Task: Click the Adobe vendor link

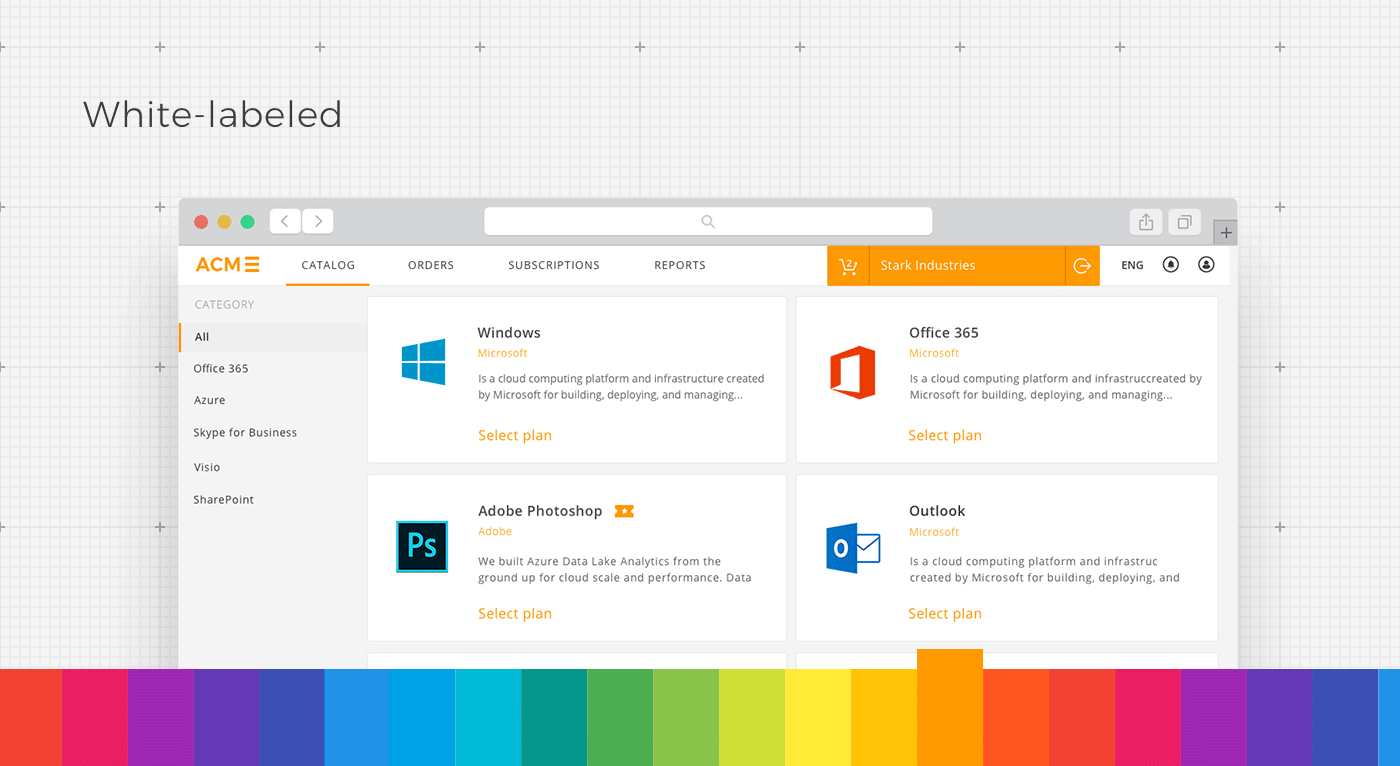Action: [495, 532]
